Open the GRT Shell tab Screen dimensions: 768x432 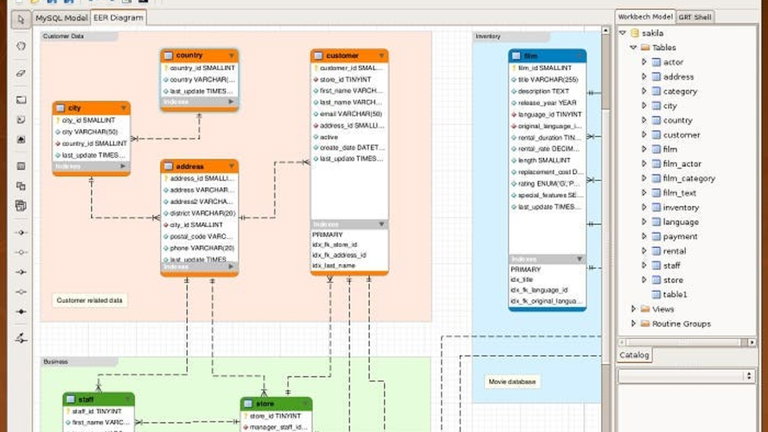pos(695,17)
